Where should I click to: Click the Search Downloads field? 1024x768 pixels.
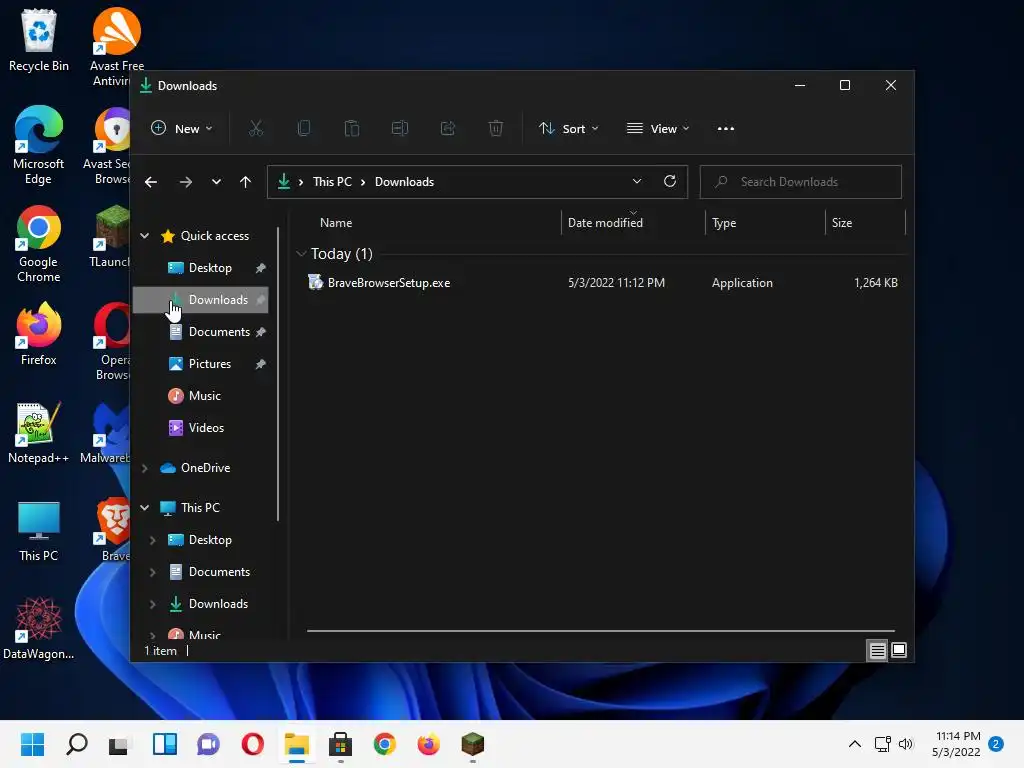pyautogui.click(x=801, y=182)
